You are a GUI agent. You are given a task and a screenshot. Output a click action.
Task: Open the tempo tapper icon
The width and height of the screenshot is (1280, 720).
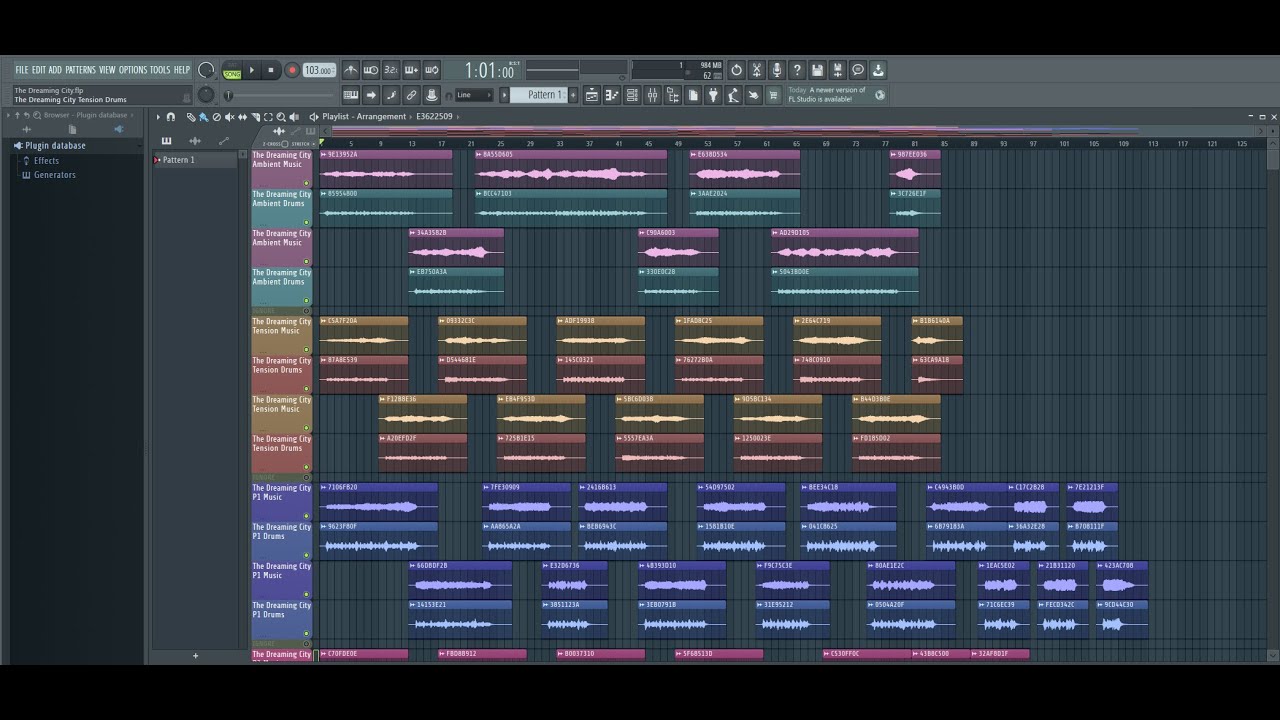pyautogui.click(x=733, y=95)
